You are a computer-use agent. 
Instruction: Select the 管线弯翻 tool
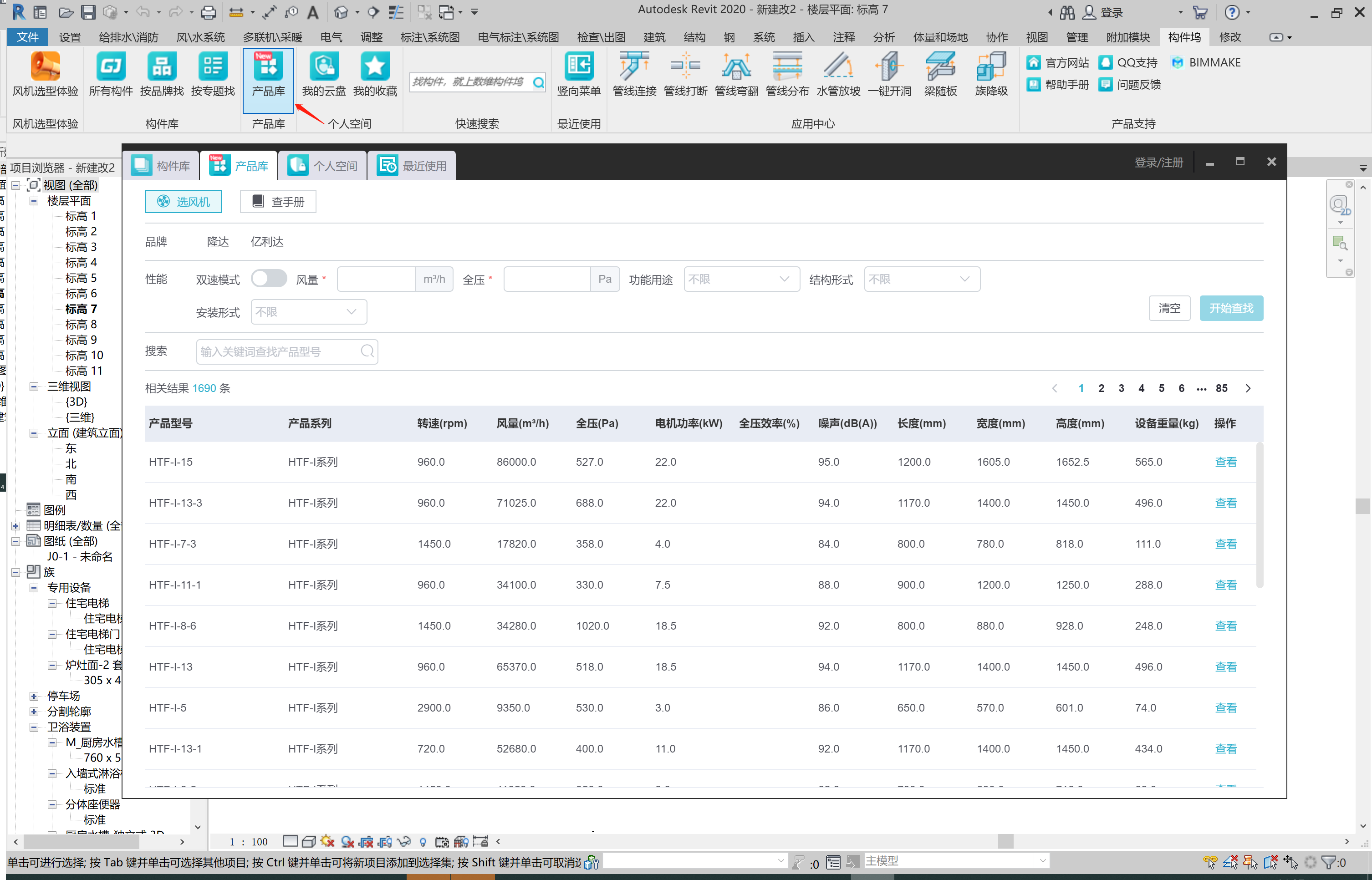[736, 74]
